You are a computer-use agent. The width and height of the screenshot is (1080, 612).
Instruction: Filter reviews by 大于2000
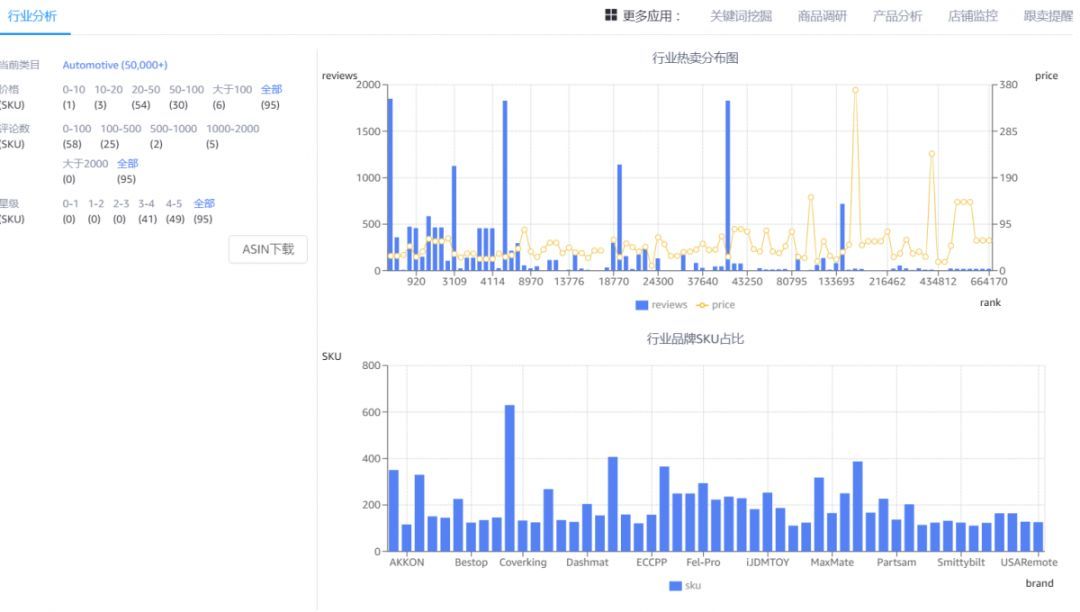[85, 164]
